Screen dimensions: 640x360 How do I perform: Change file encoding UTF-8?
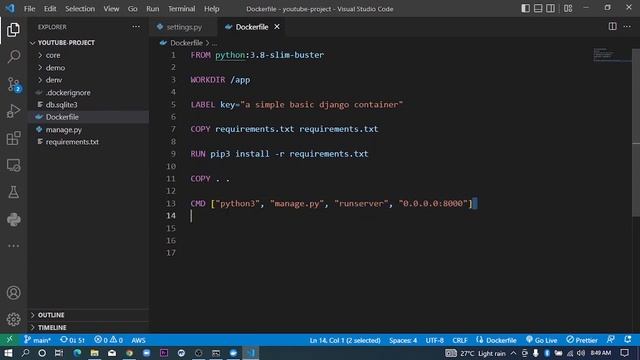(434, 340)
